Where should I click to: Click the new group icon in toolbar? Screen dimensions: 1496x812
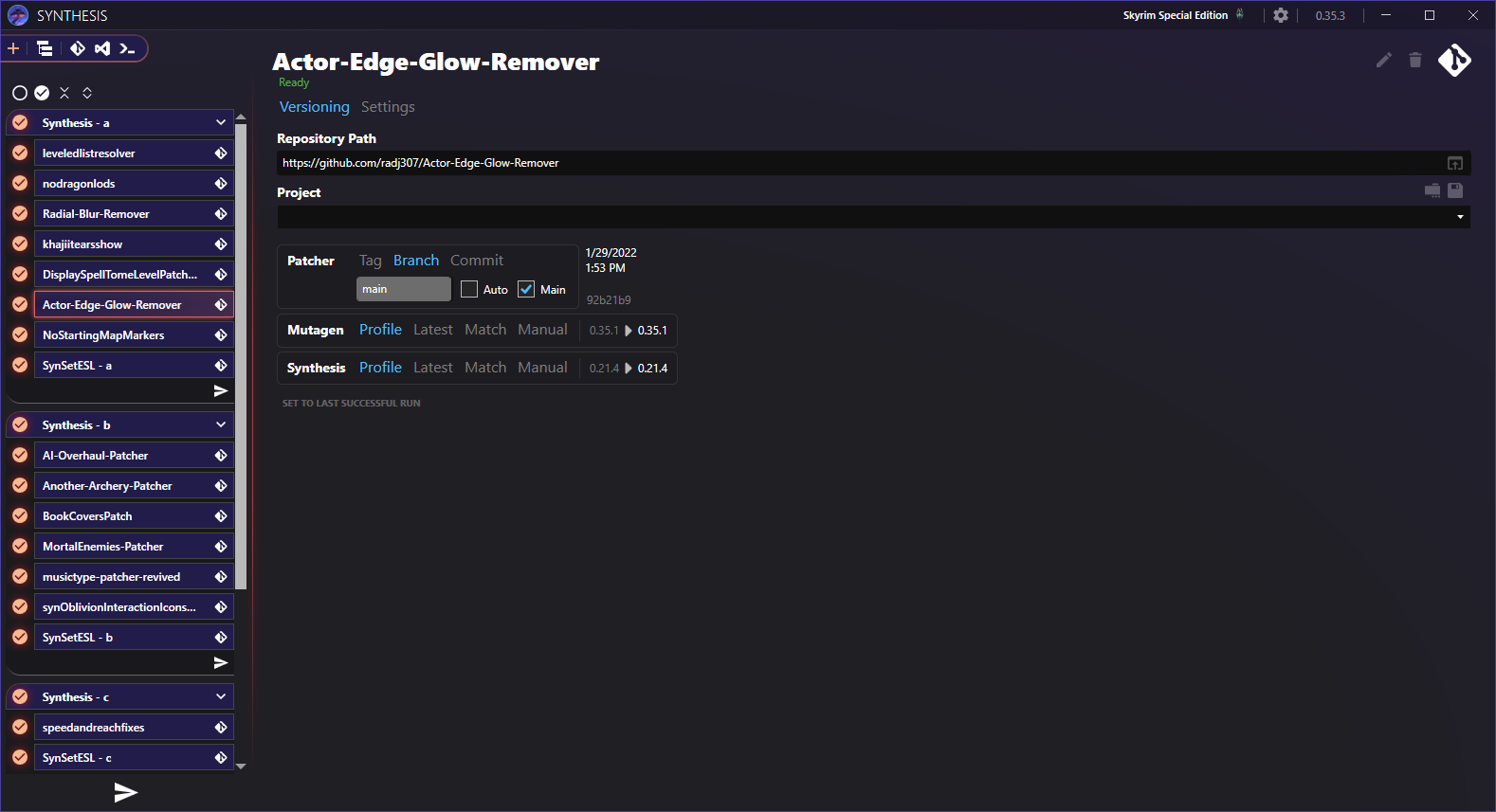pos(45,48)
